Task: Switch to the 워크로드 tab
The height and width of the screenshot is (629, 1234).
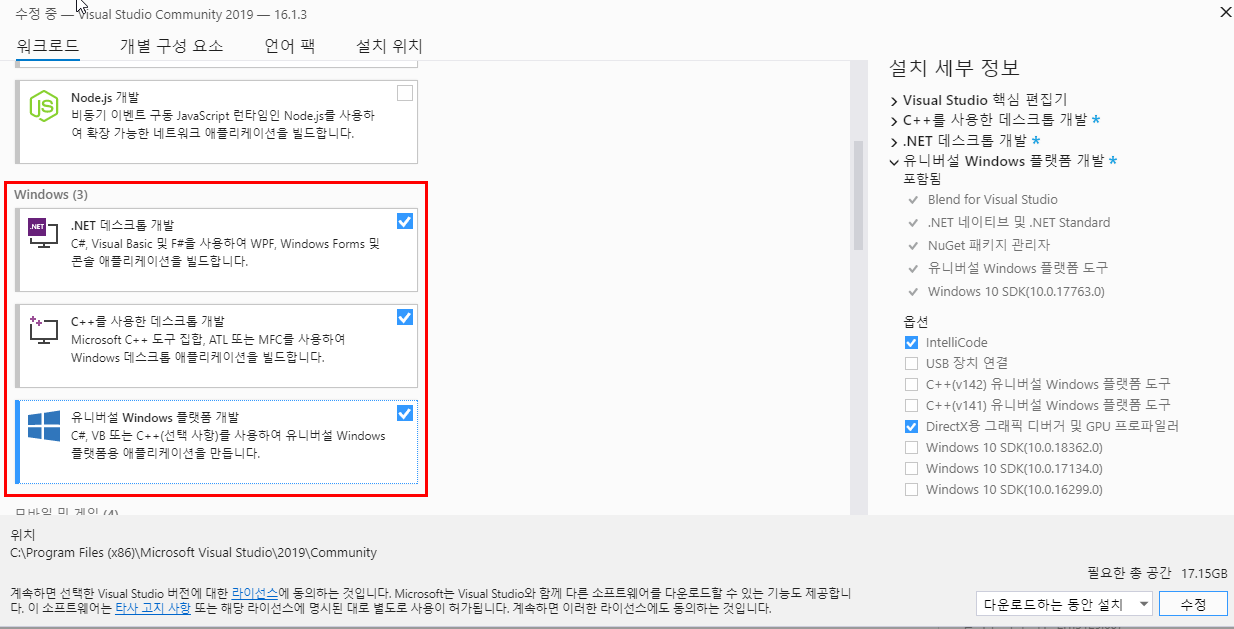Action: coord(48,46)
